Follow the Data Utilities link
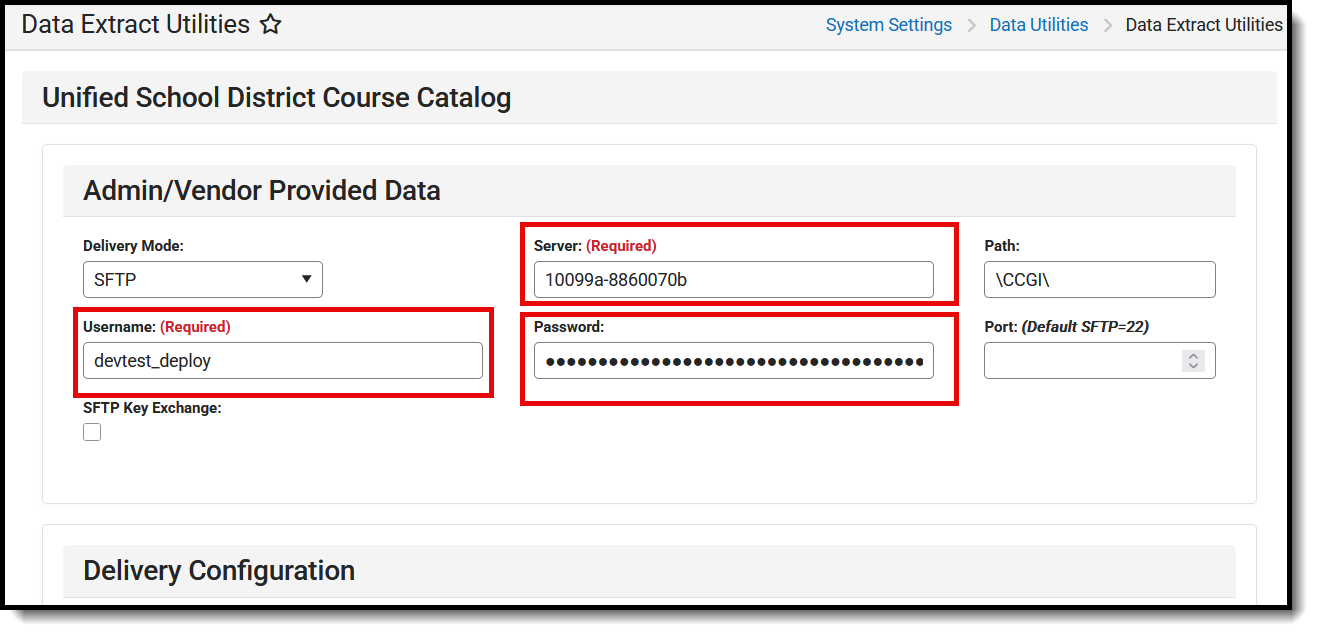 pos(1038,24)
